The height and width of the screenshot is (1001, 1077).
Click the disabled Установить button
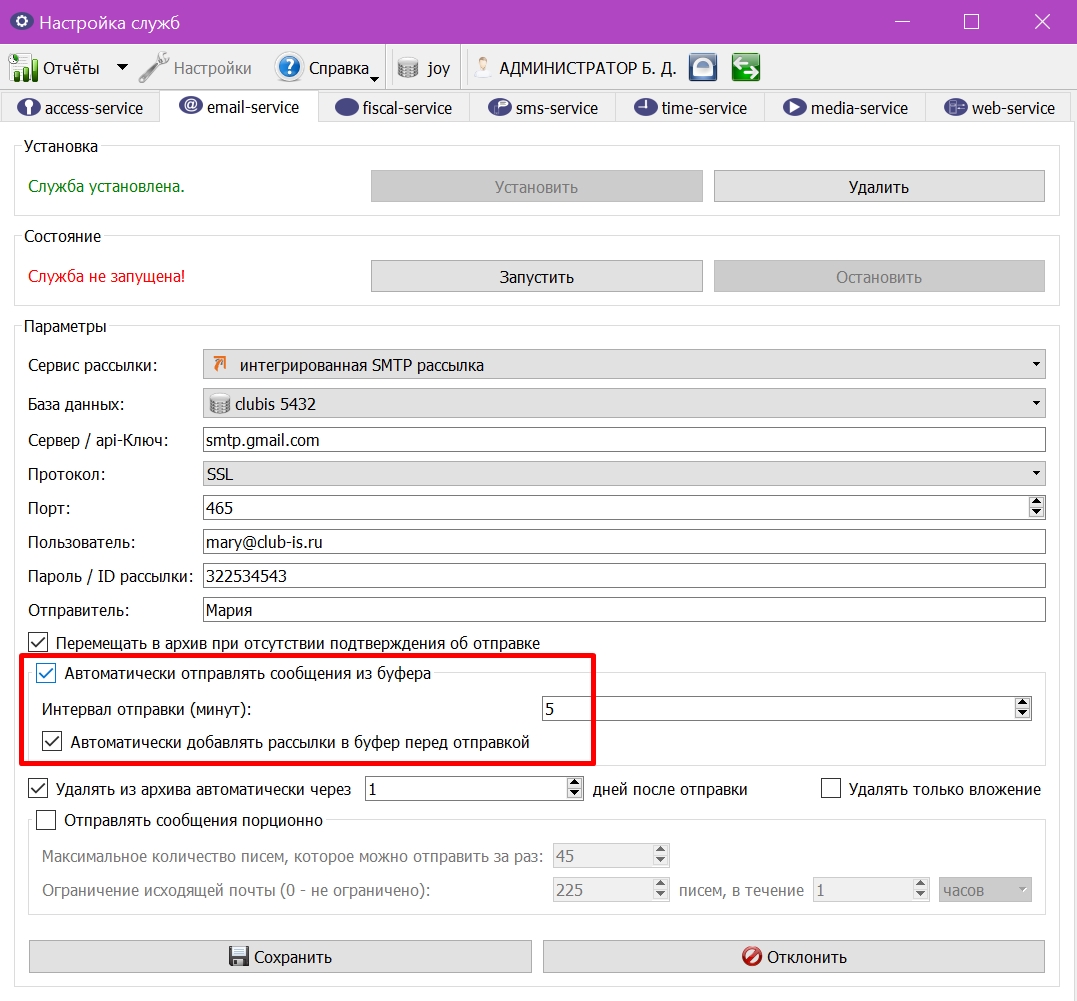[536, 187]
